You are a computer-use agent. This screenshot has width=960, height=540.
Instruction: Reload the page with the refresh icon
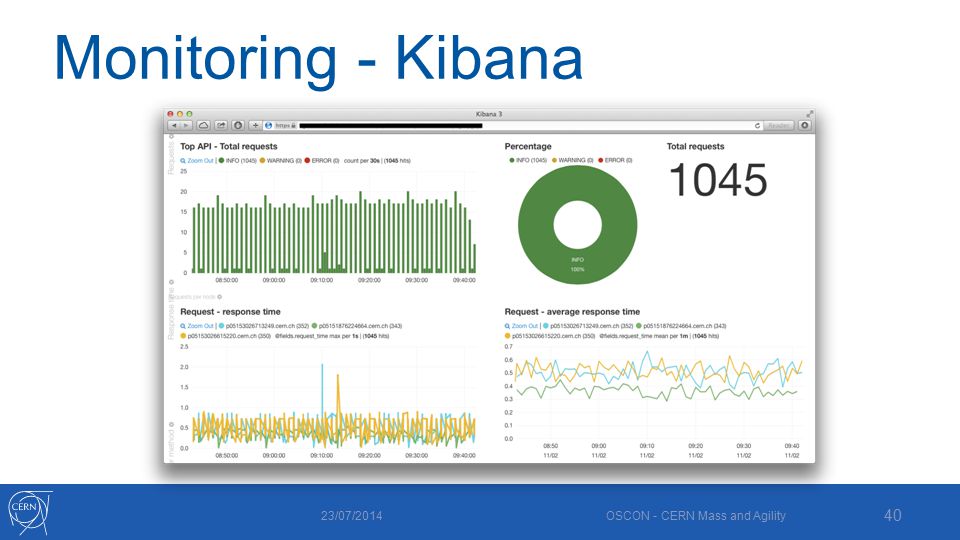(x=757, y=126)
